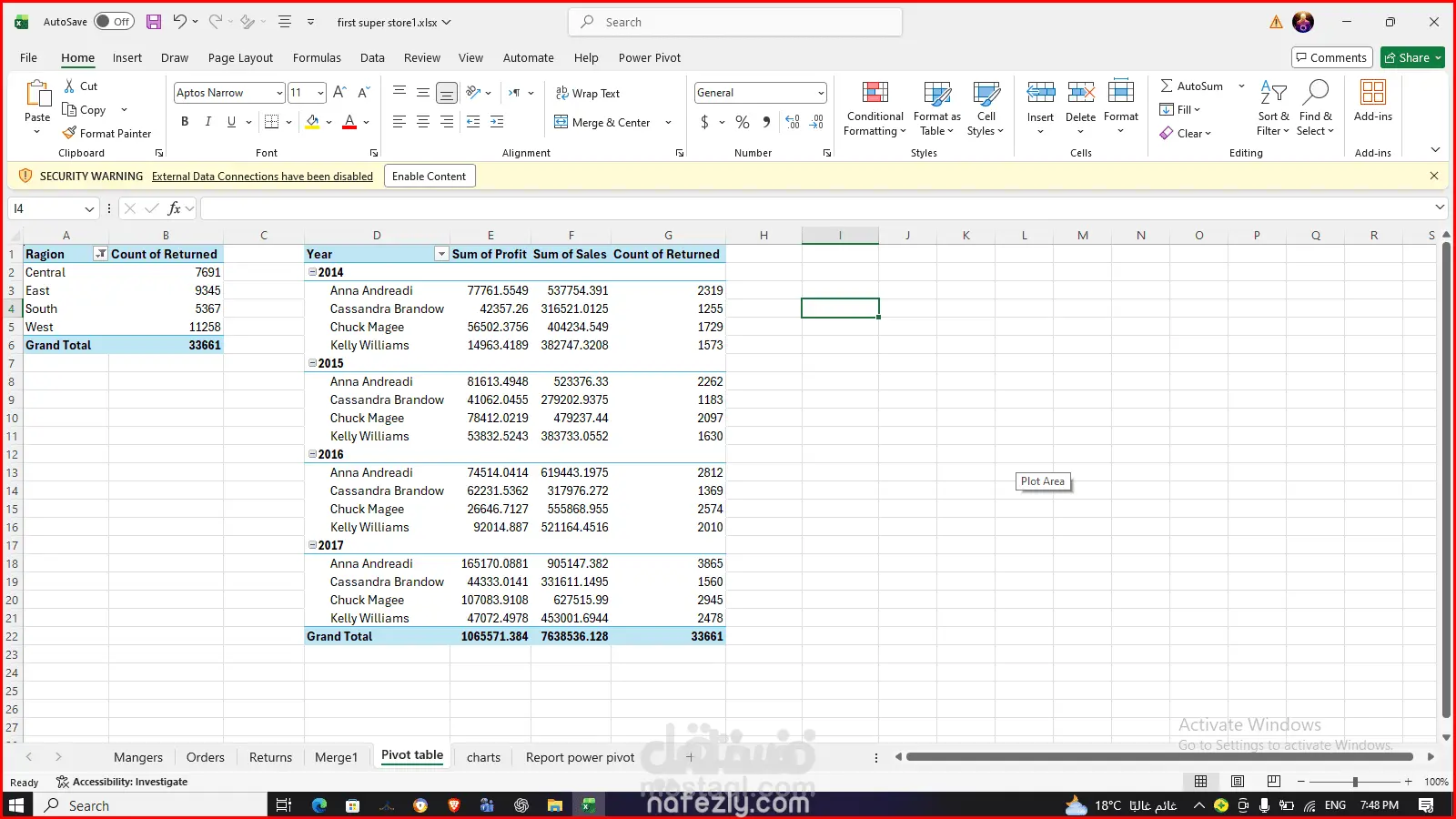1456x819 pixels.
Task: Click the Percent Style icon
Action: (x=743, y=122)
